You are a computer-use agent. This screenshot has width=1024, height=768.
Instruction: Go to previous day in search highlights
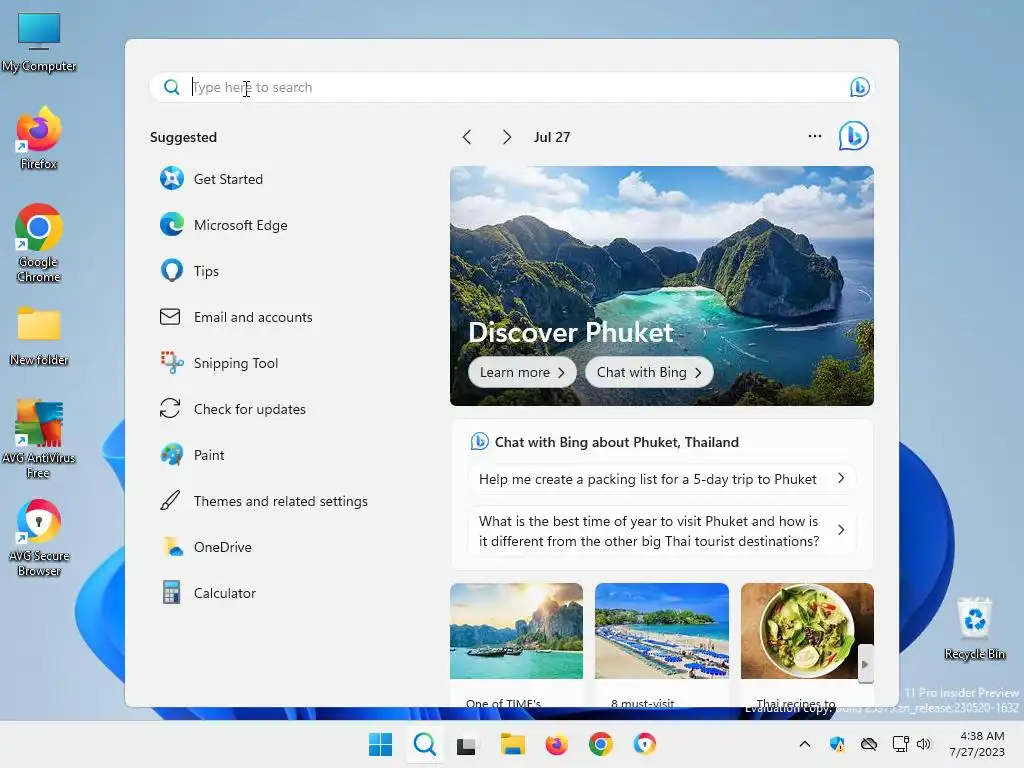point(466,137)
